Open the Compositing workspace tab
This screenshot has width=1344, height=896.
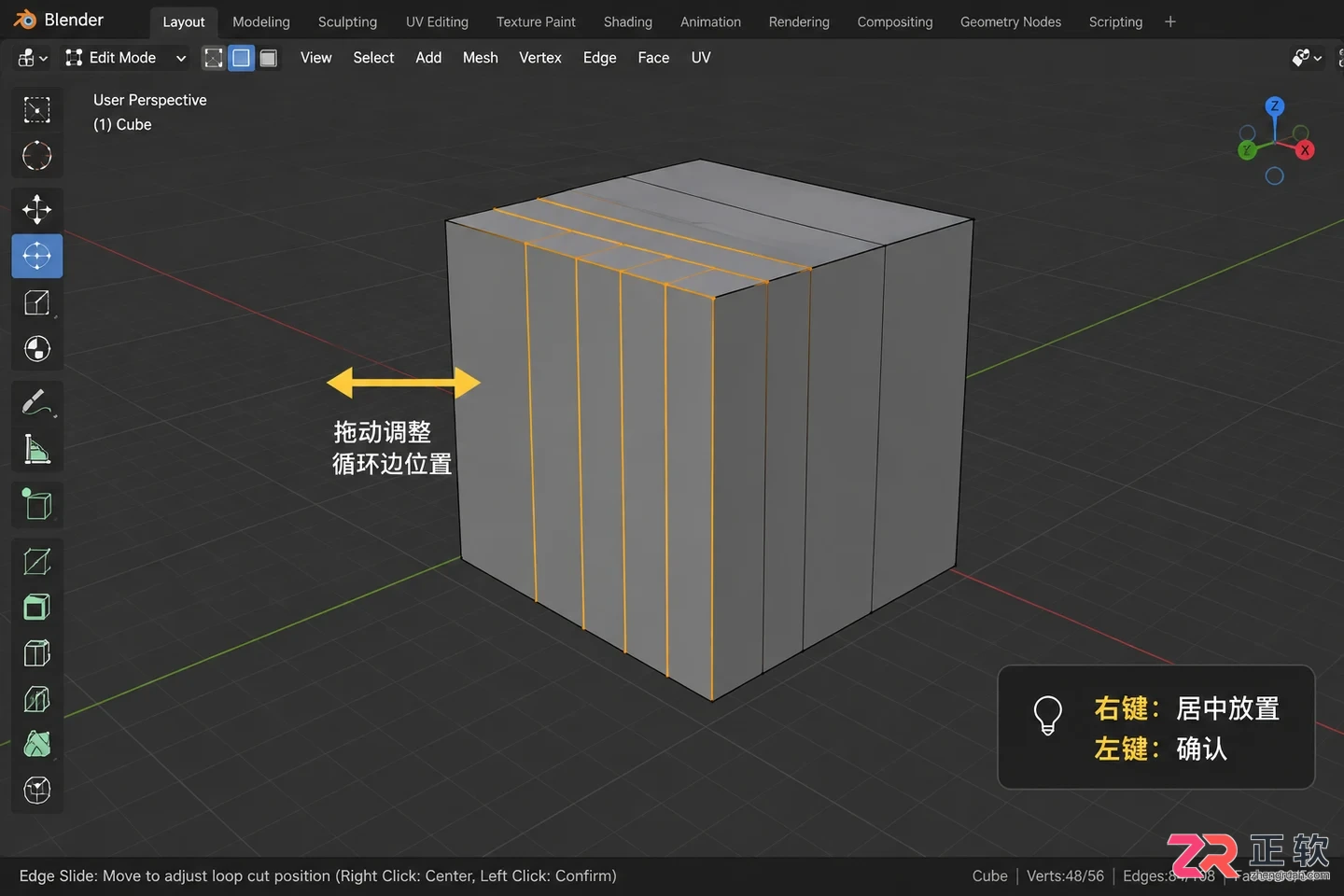[x=895, y=21]
